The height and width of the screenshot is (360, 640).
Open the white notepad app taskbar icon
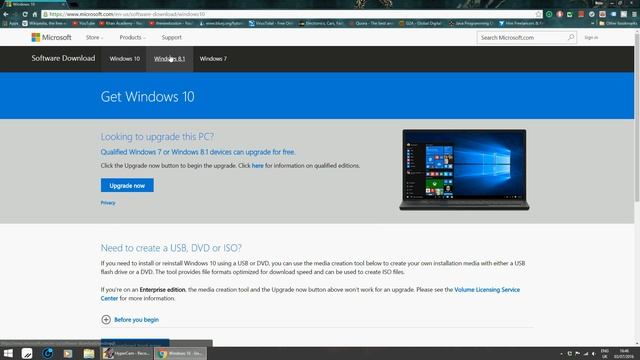[x=27, y=353]
